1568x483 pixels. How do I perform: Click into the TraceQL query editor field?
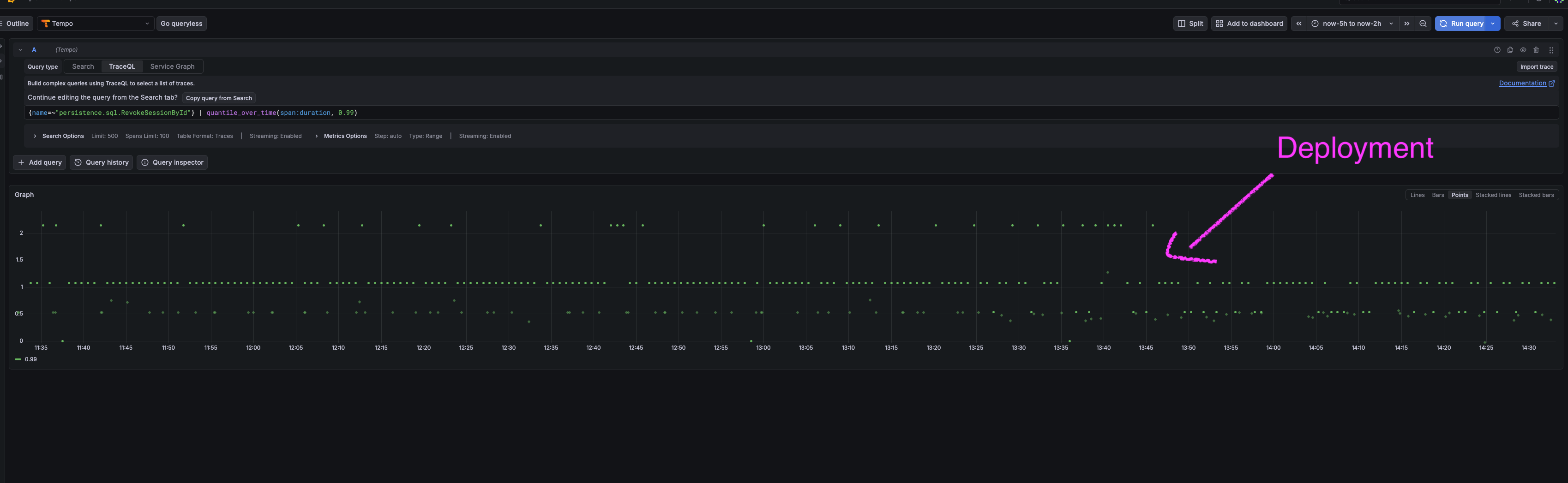point(791,113)
